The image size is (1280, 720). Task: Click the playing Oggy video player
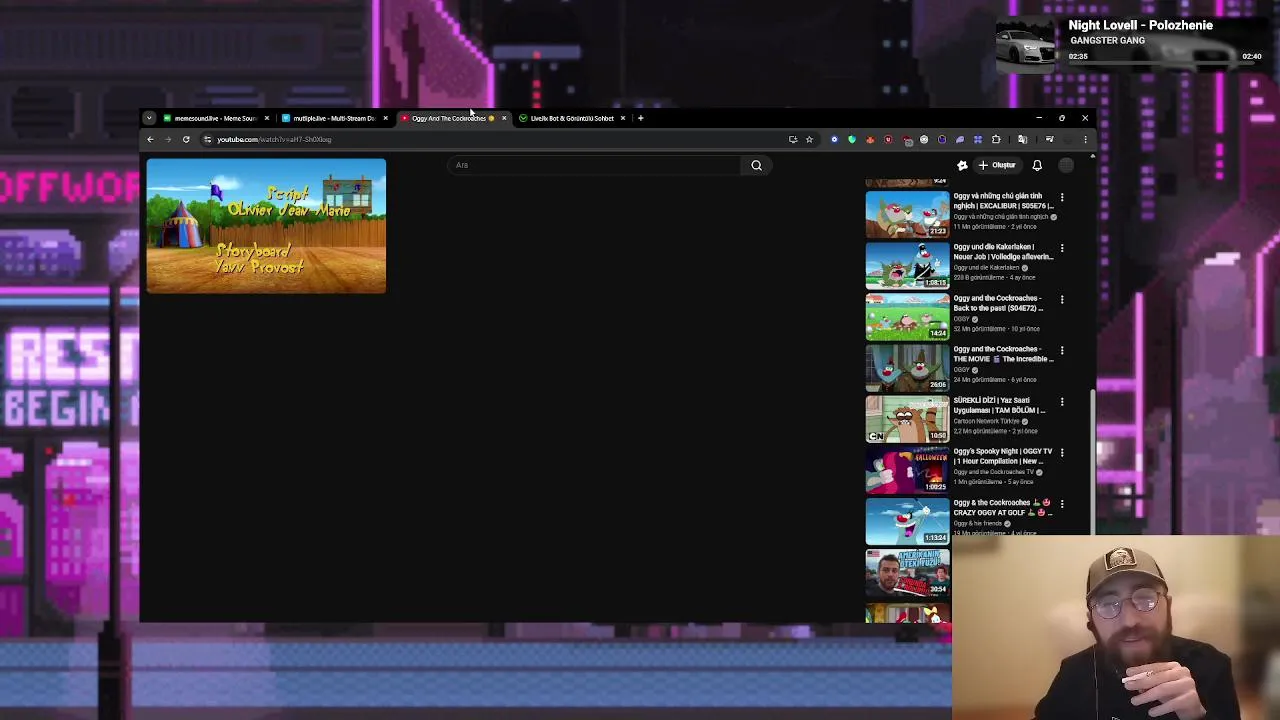[x=266, y=226]
